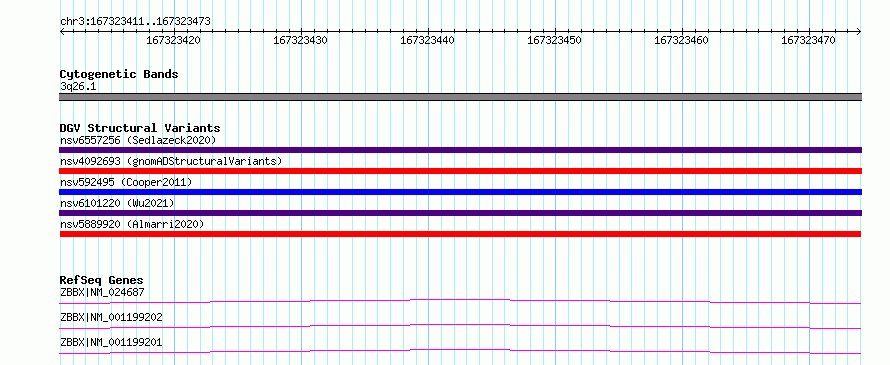Select the Cytogenetic Bands track title

[x=119, y=74]
